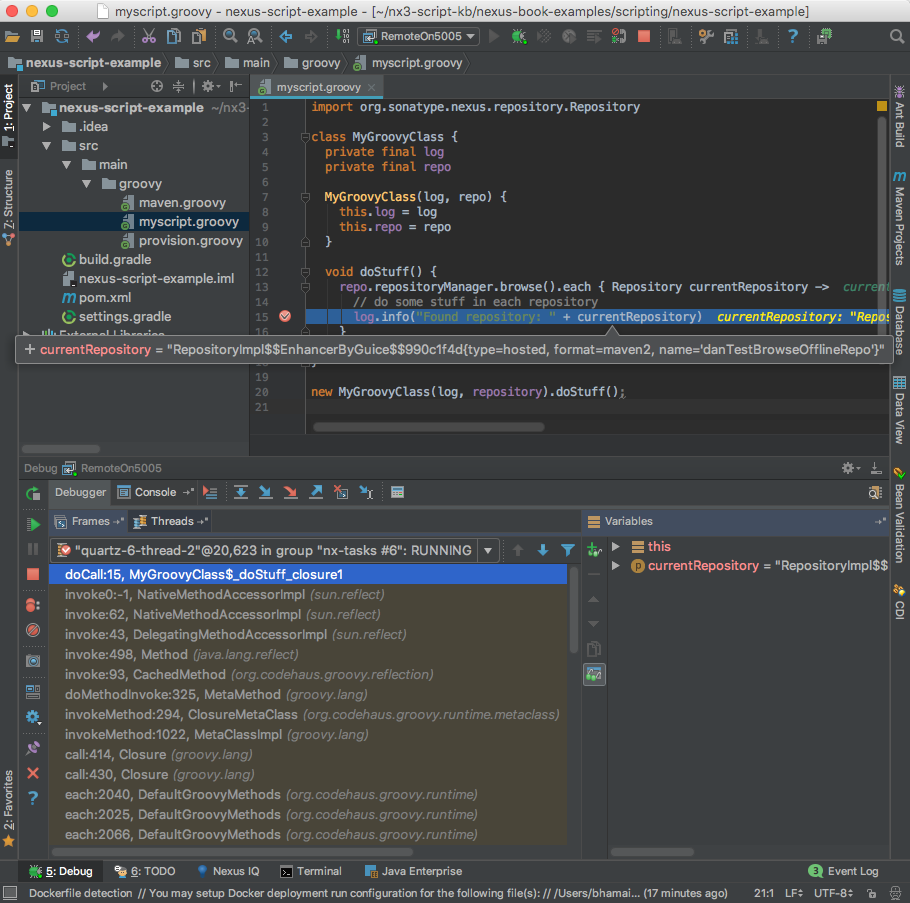Viewport: 910px width, 903px height.
Task: Click the Mute Breakpoints icon
Action: [33, 630]
